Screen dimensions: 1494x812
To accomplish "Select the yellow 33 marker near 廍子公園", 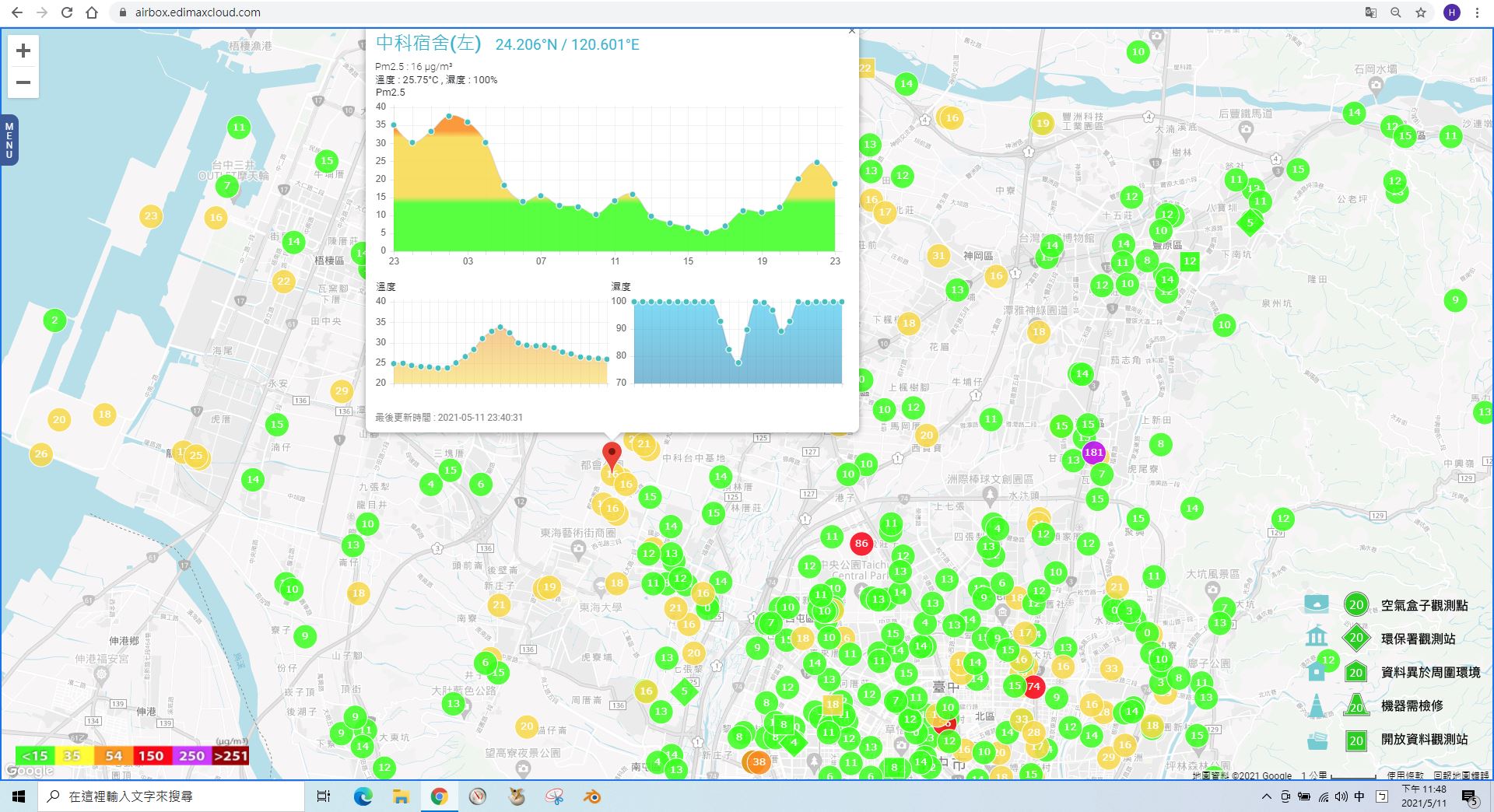I will [1111, 668].
